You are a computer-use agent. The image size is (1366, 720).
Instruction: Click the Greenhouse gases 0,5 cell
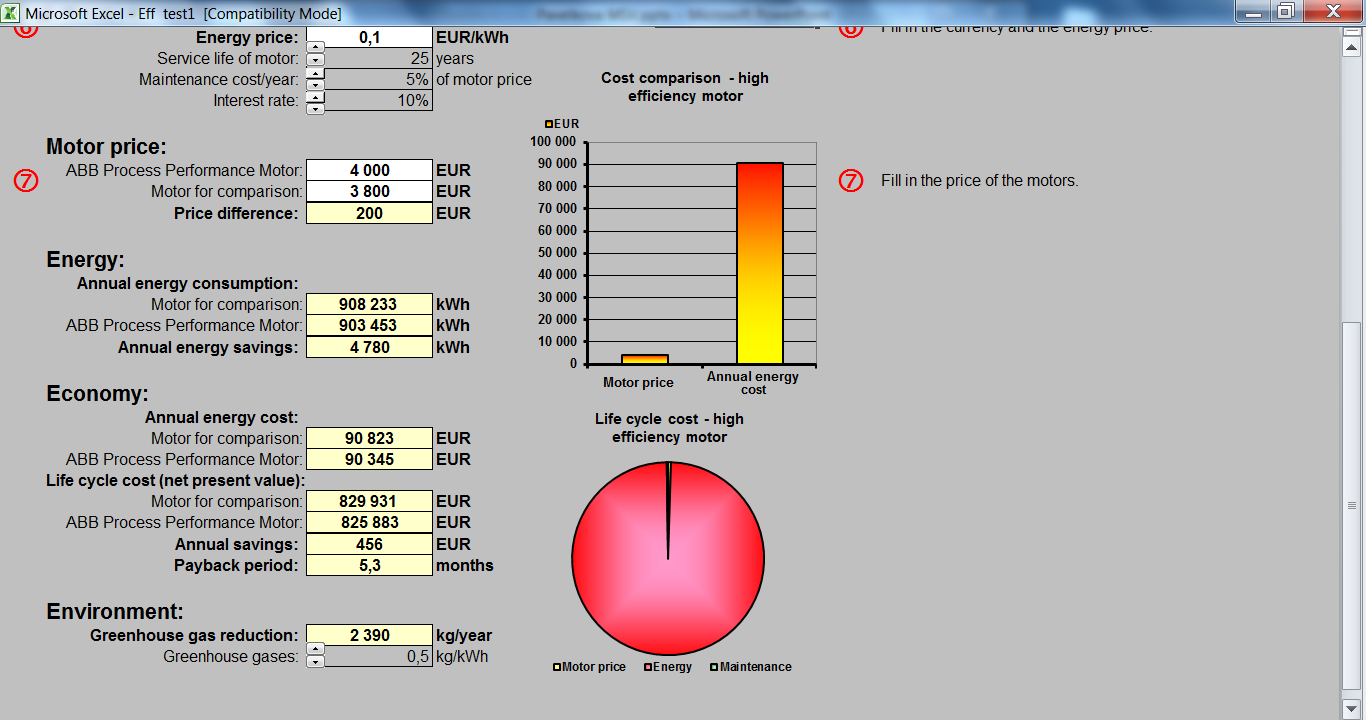[379, 657]
